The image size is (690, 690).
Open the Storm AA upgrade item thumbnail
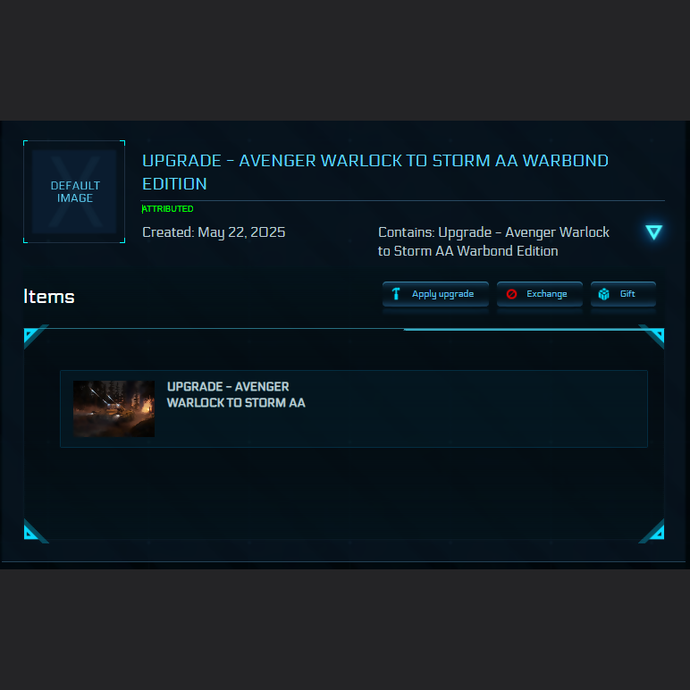coord(114,409)
